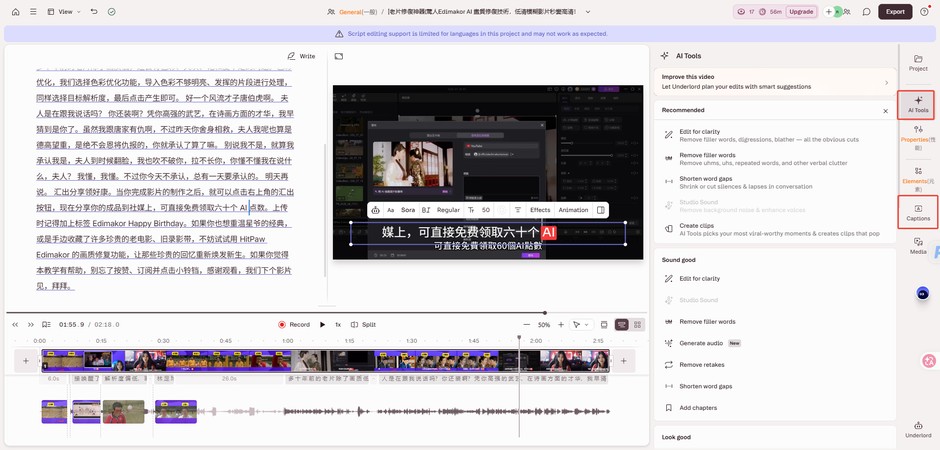Open text alignment options icon

[518, 210]
